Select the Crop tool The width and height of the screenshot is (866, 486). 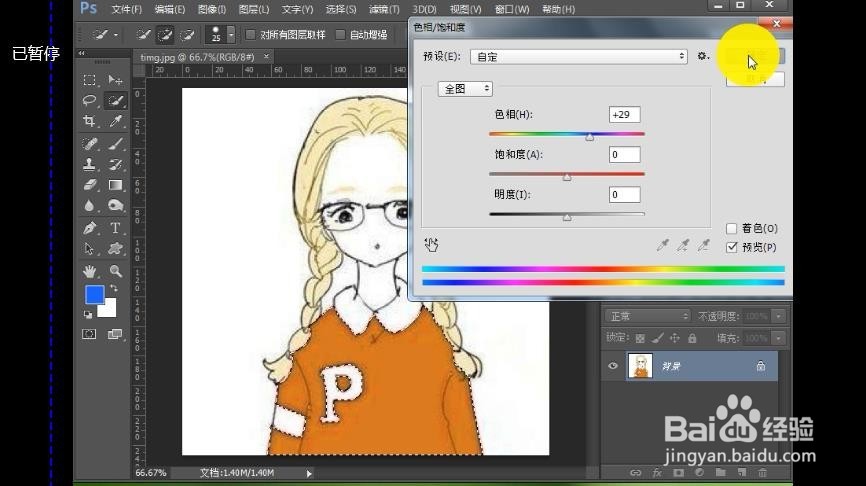(x=89, y=121)
